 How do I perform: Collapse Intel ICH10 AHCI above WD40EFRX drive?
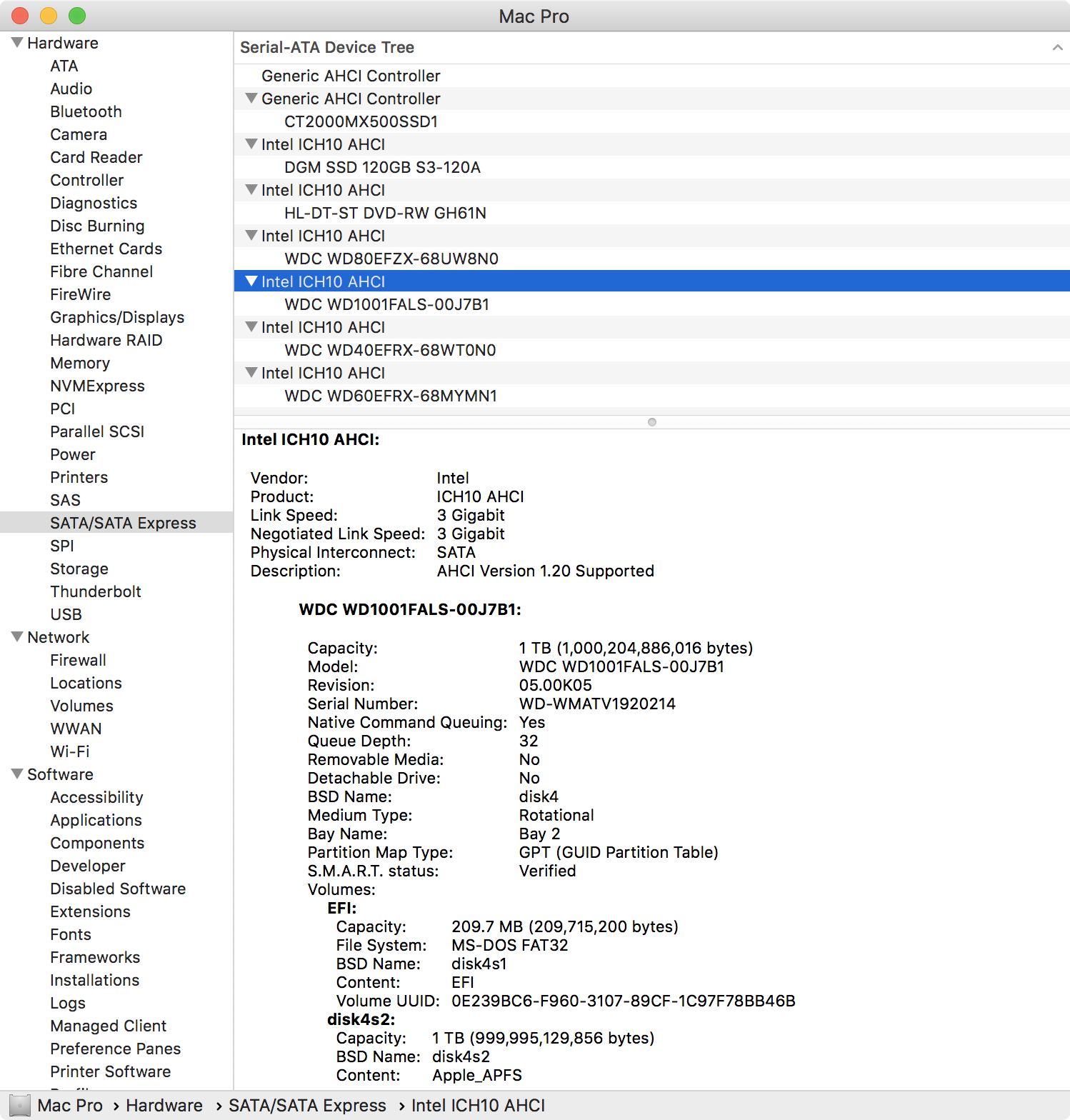(251, 327)
